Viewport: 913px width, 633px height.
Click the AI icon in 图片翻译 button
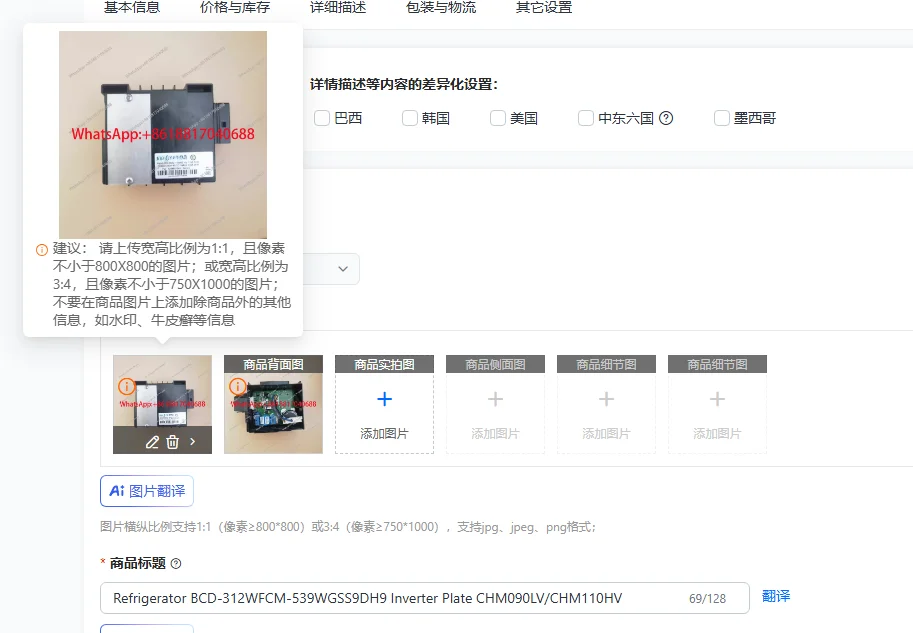(x=117, y=491)
